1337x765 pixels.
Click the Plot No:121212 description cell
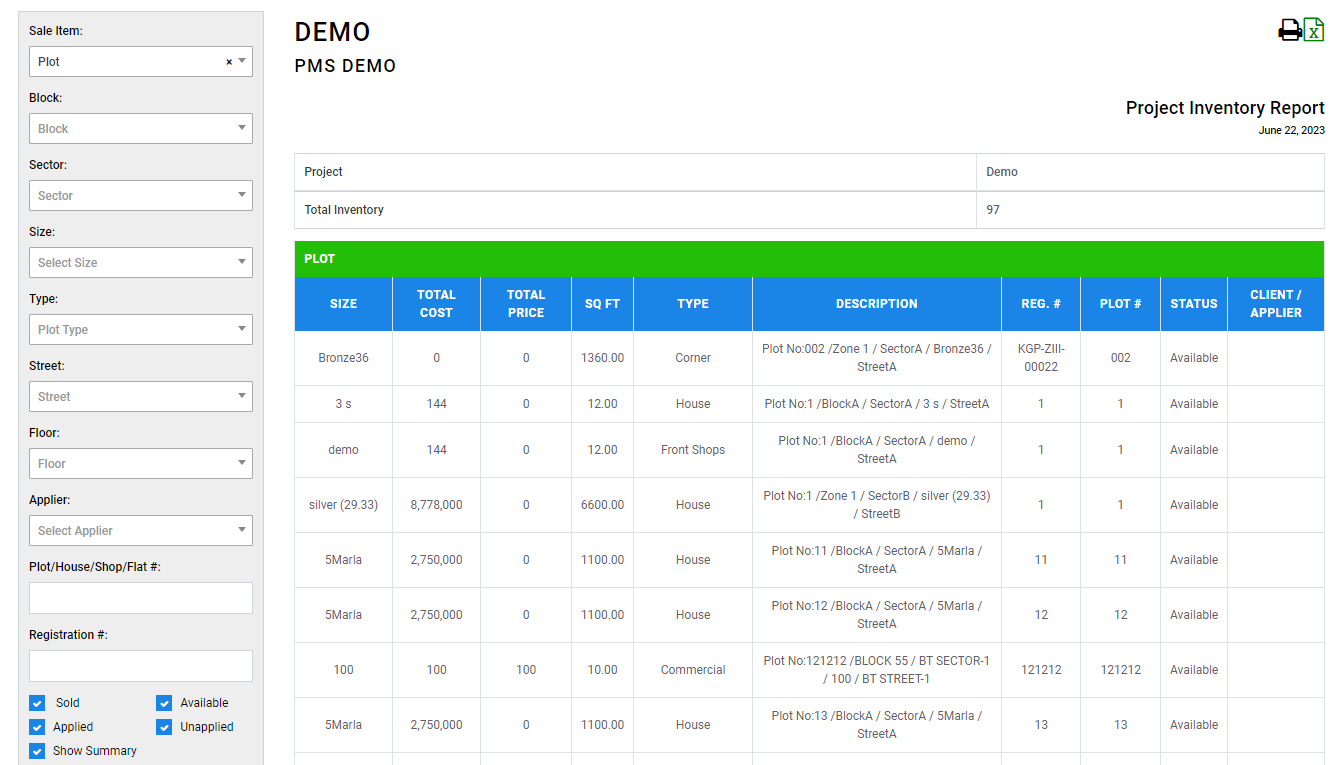[x=877, y=670]
